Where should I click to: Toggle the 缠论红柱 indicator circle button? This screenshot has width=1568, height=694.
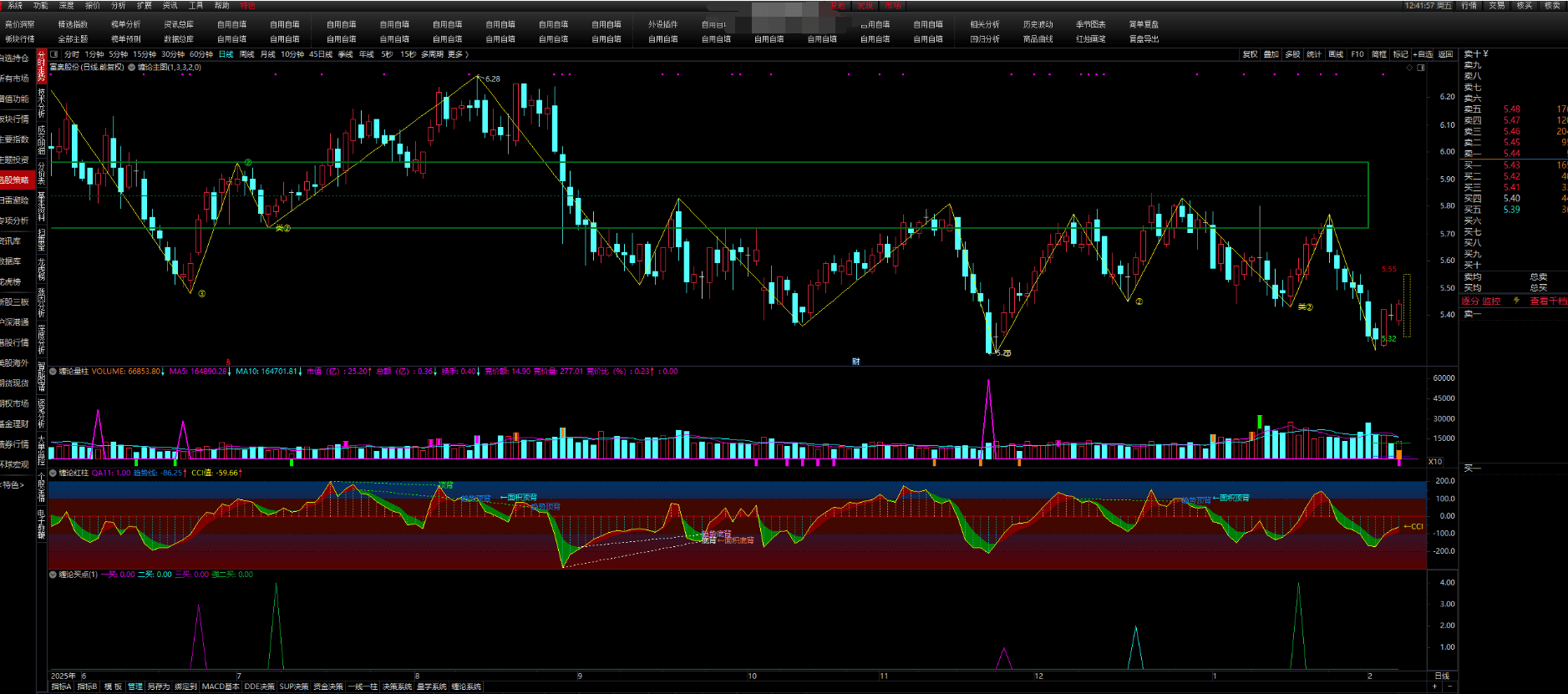pos(53,473)
